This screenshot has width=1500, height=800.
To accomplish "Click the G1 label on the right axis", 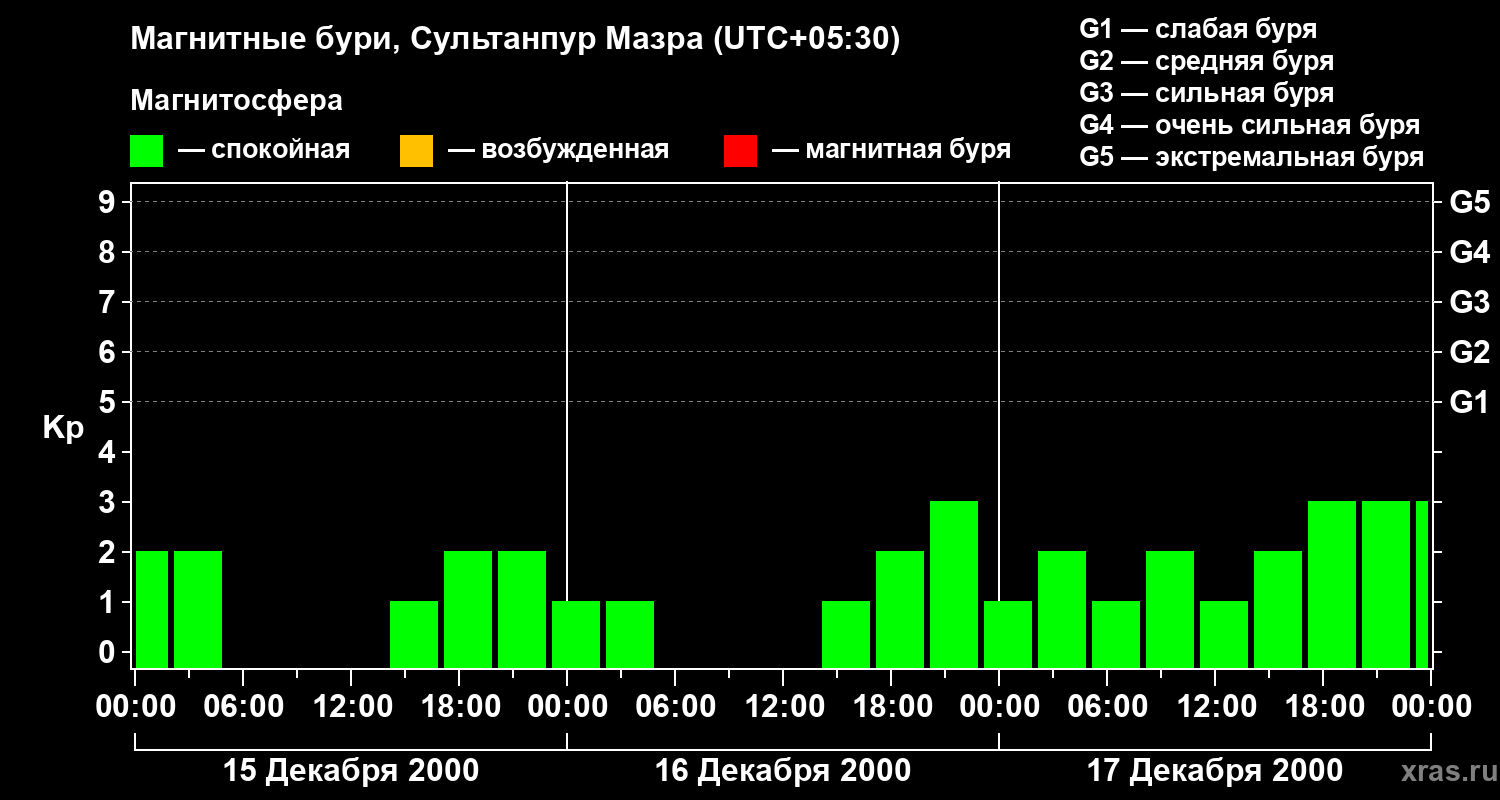I will coord(1470,403).
